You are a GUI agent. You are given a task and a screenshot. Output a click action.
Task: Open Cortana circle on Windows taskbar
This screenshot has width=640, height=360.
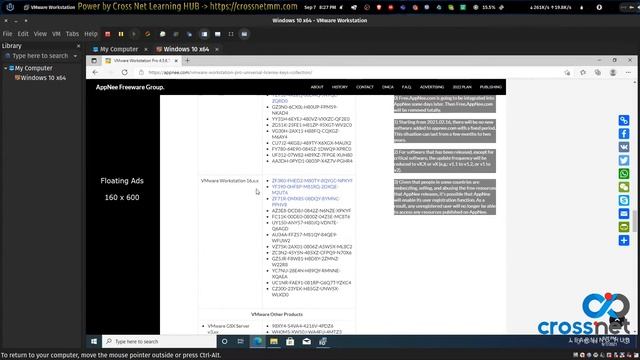coord(224,342)
